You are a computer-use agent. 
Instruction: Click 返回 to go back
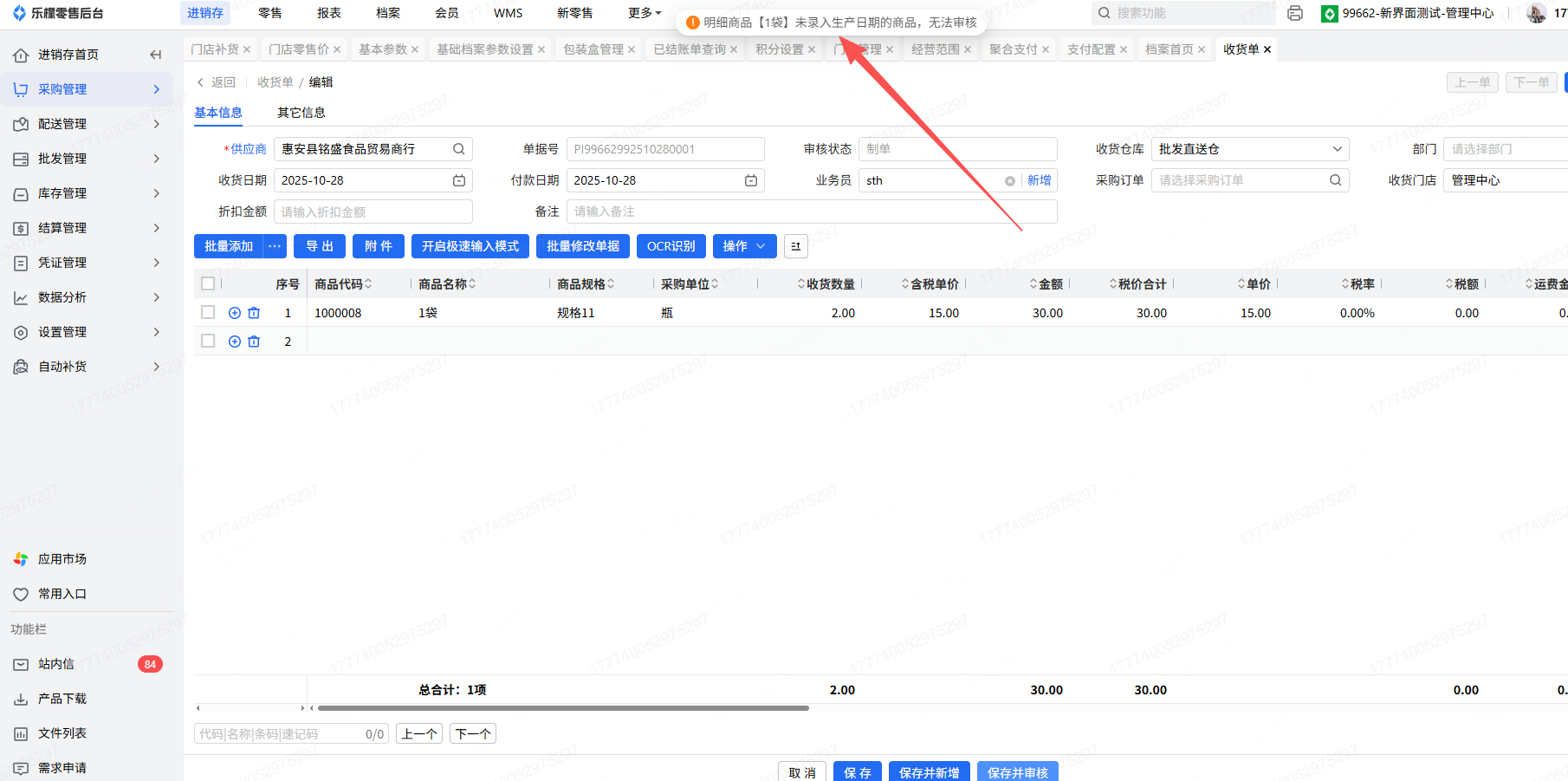(217, 82)
